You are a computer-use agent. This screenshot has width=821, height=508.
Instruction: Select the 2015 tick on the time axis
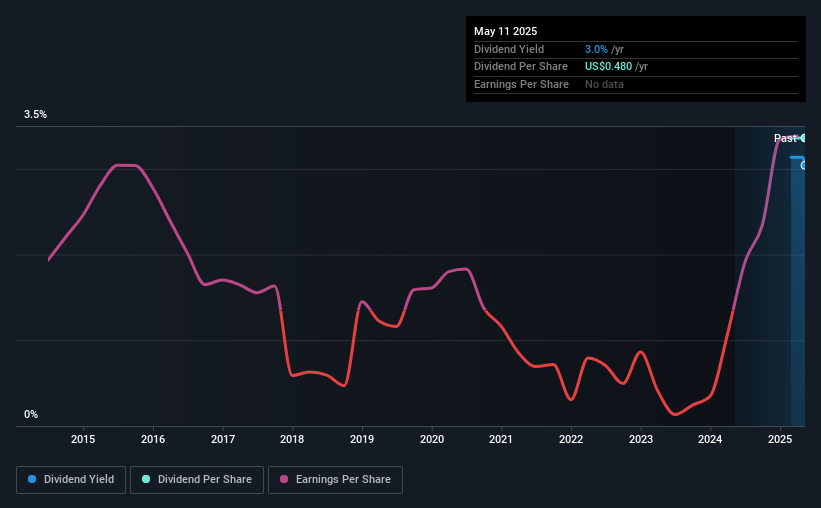(x=83, y=439)
